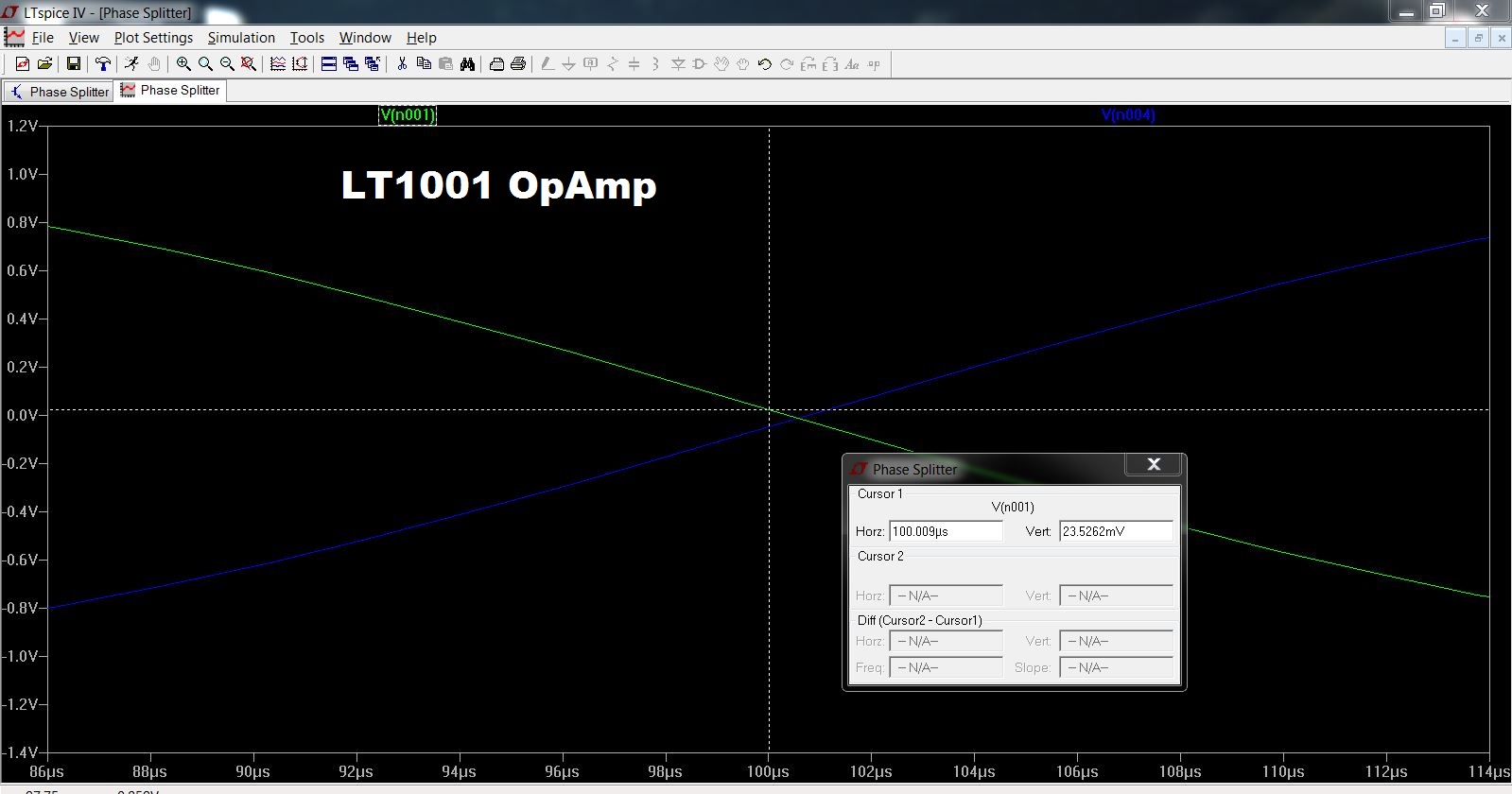Click the Undo arrow icon
This screenshot has width=1512, height=794.
(765, 64)
